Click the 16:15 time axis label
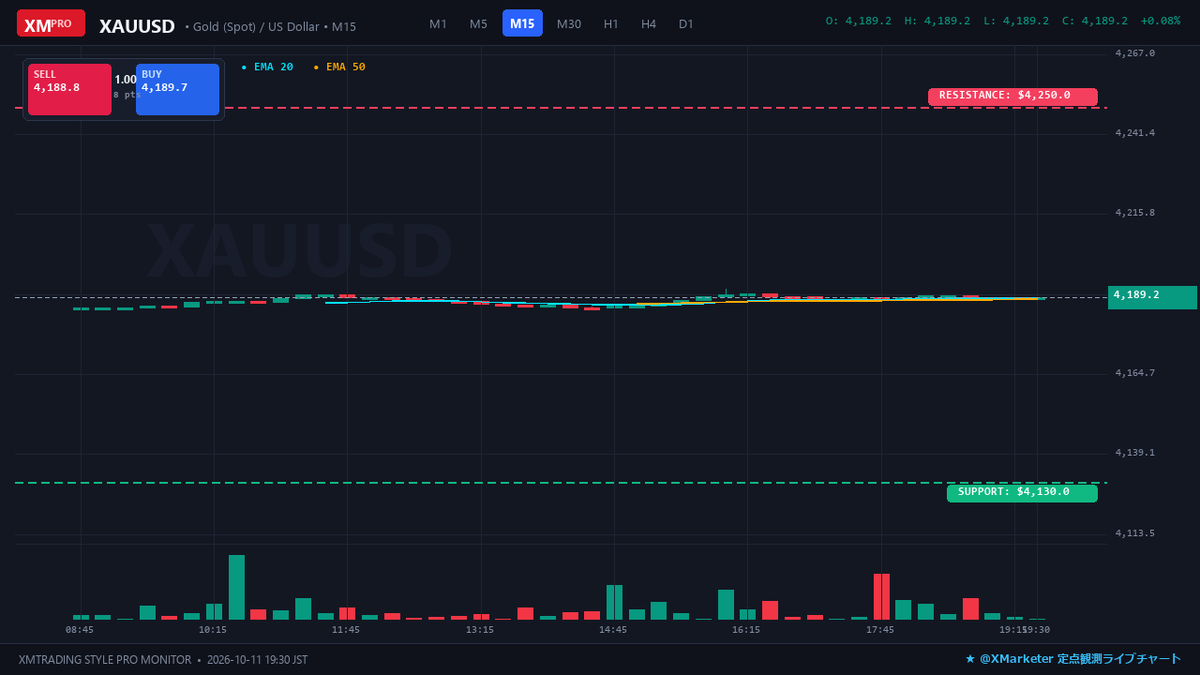The height and width of the screenshot is (675, 1200). pyautogui.click(x=746, y=630)
